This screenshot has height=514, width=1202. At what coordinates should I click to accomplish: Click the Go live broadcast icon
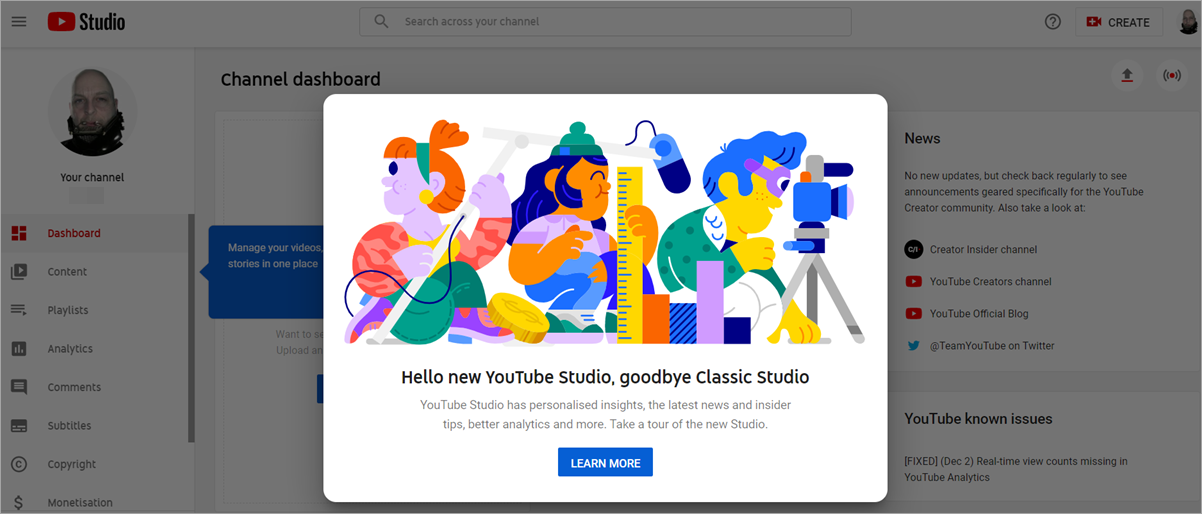pos(1171,76)
